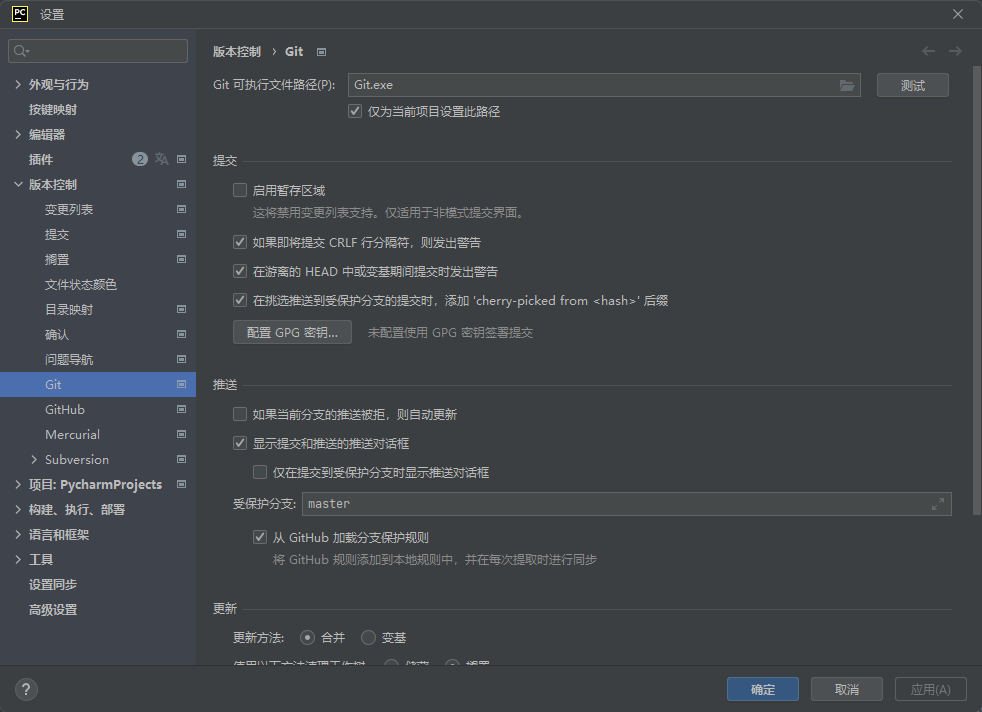Confirm with the 确定 button
982x712 pixels.
pyautogui.click(x=763, y=689)
